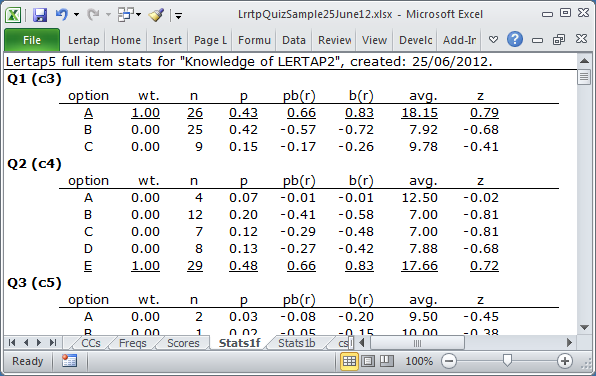596x376 pixels.
Task: Click the Q1 (c3) heading cell
Action: point(34,79)
